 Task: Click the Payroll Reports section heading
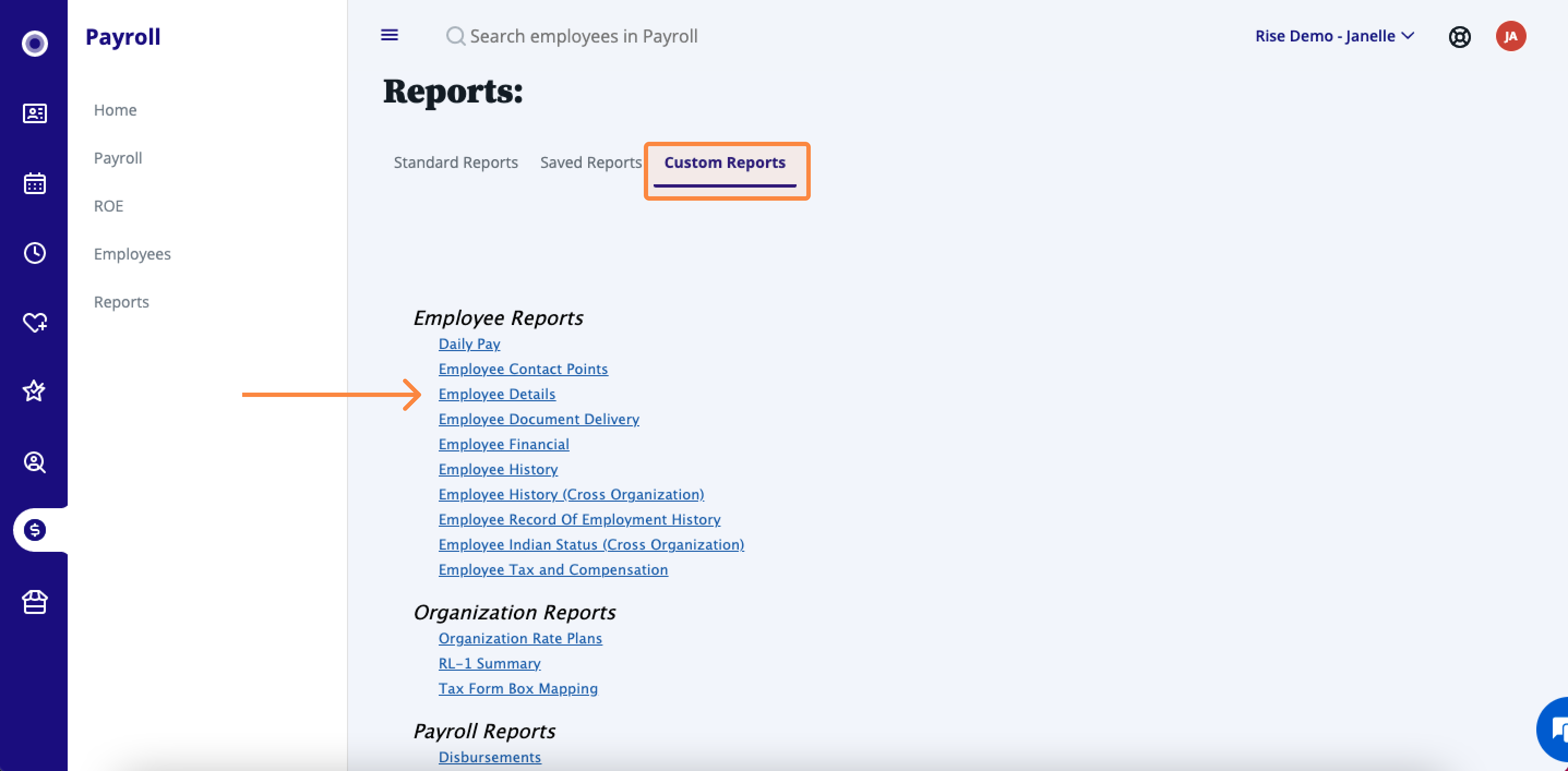[x=484, y=731]
